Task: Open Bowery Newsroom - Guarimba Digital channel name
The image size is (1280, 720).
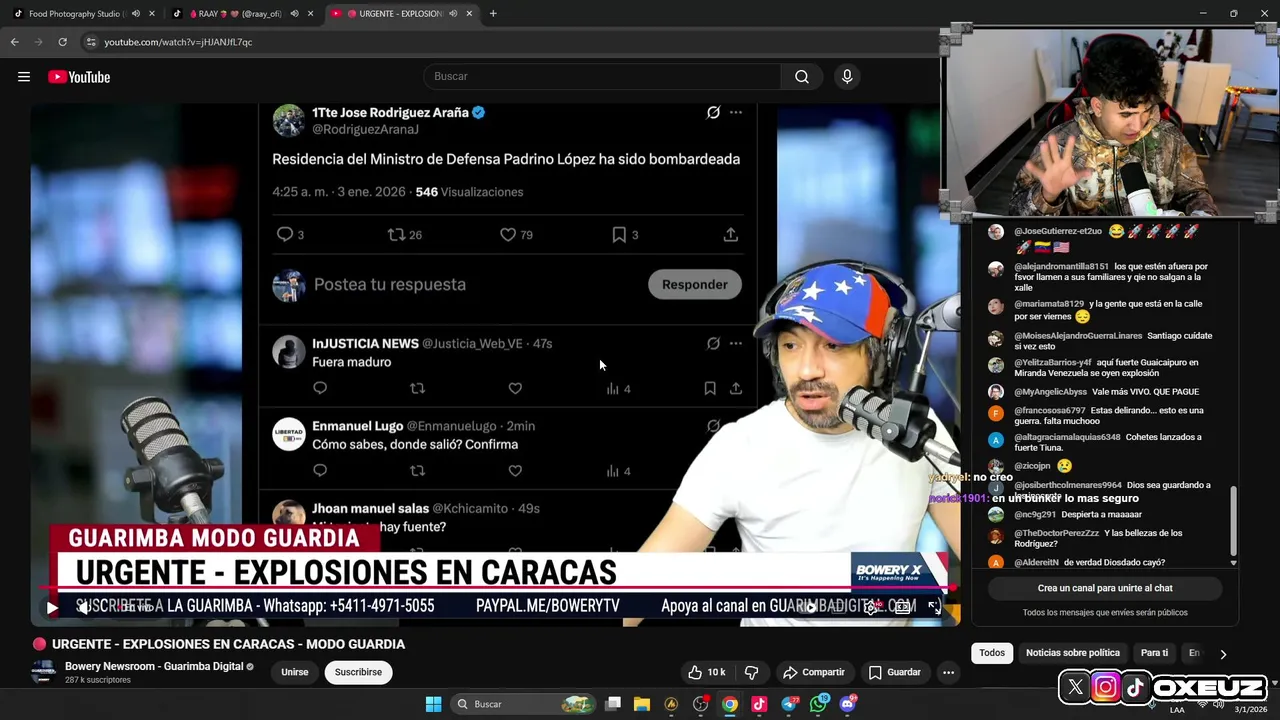Action: [154, 666]
